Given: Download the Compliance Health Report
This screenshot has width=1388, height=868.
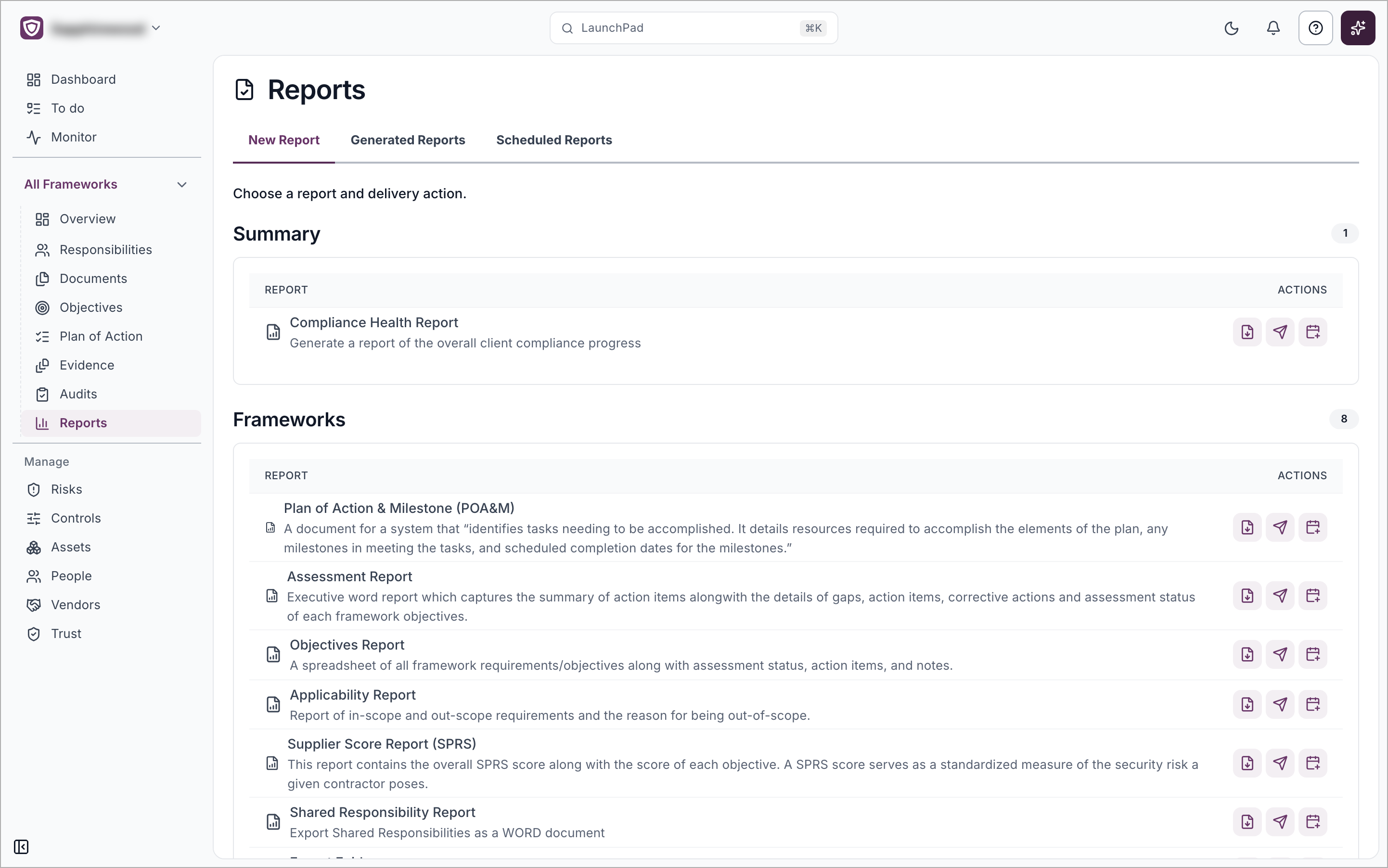Looking at the screenshot, I should tap(1247, 332).
